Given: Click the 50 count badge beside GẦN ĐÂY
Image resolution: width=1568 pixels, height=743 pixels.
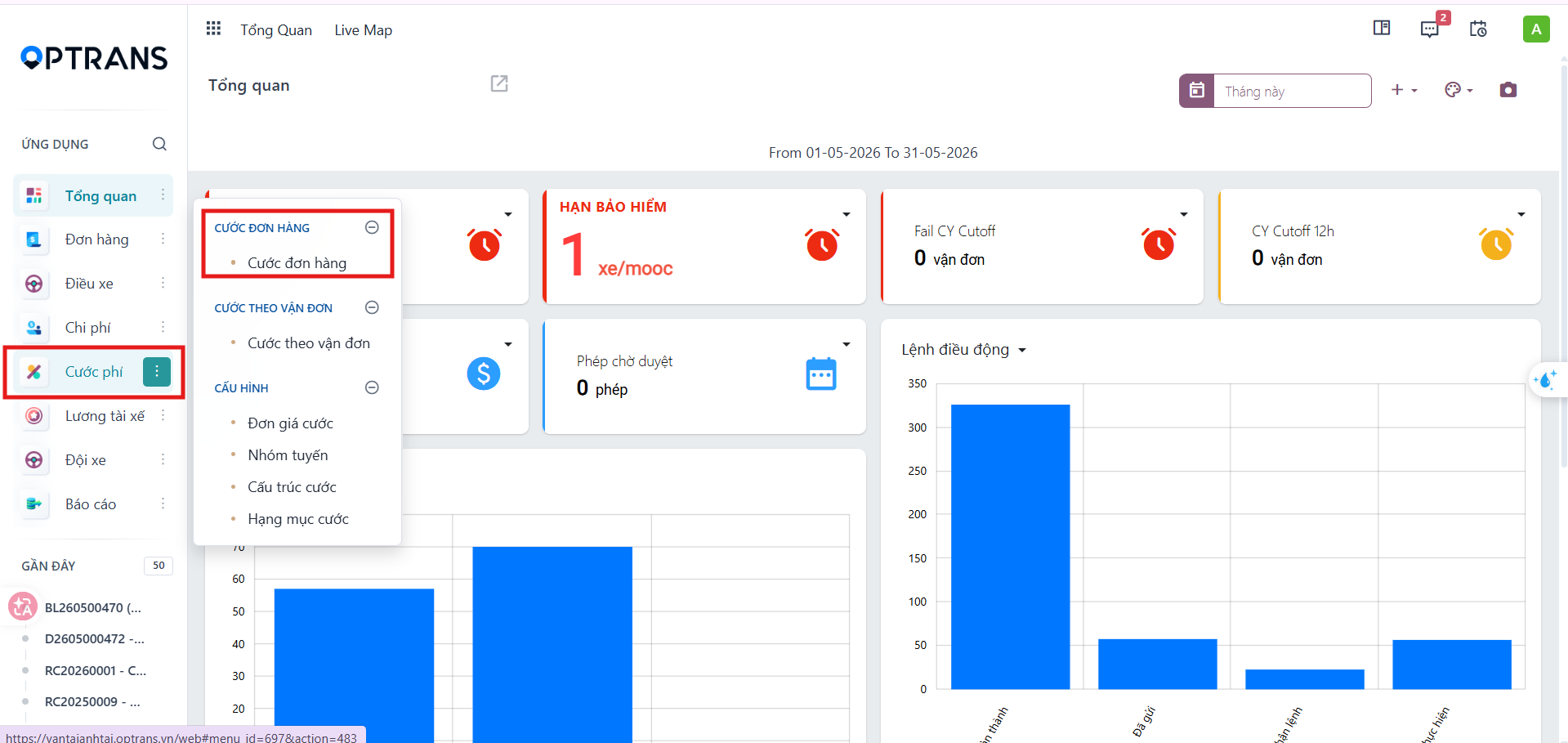Looking at the screenshot, I should pyautogui.click(x=159, y=566).
